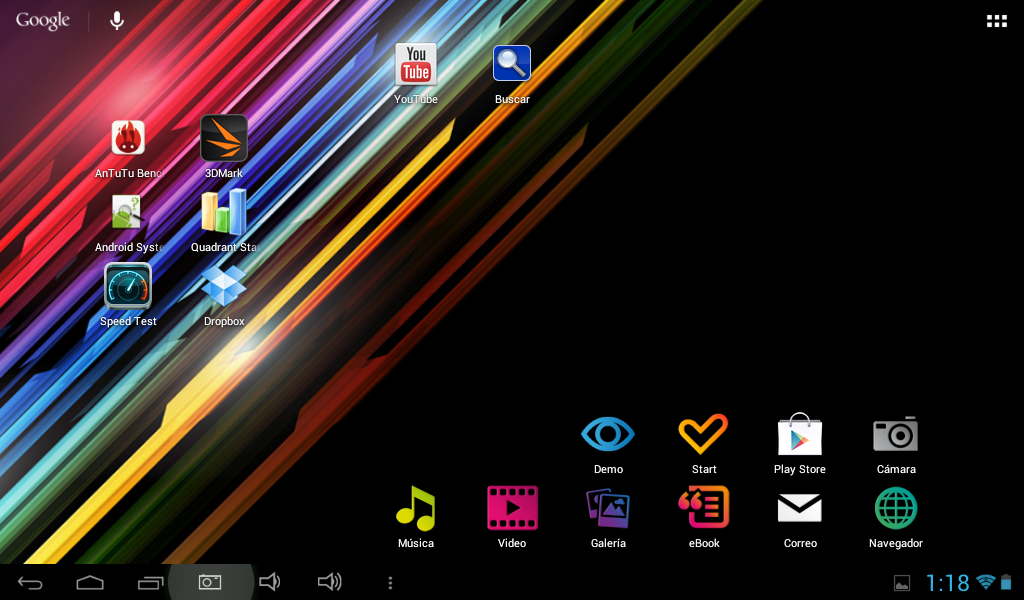
Task: Open the Correo mail app
Action: 799,510
